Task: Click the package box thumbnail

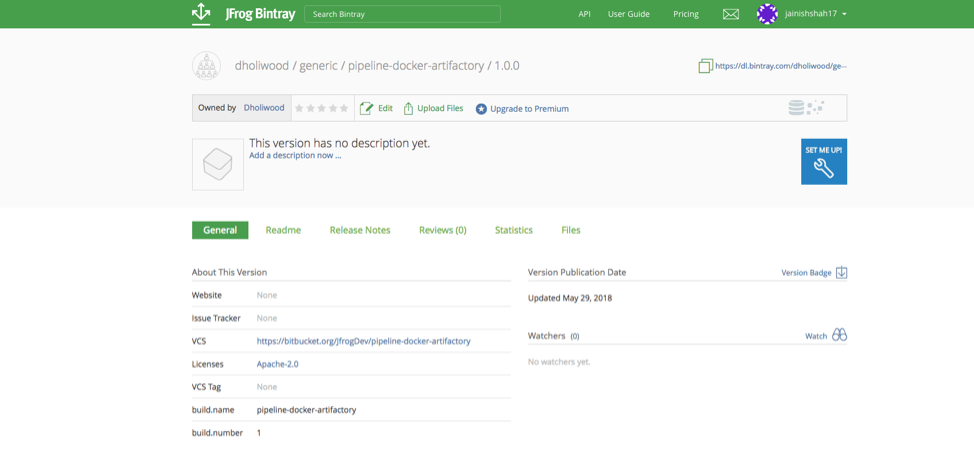Action: (x=218, y=164)
